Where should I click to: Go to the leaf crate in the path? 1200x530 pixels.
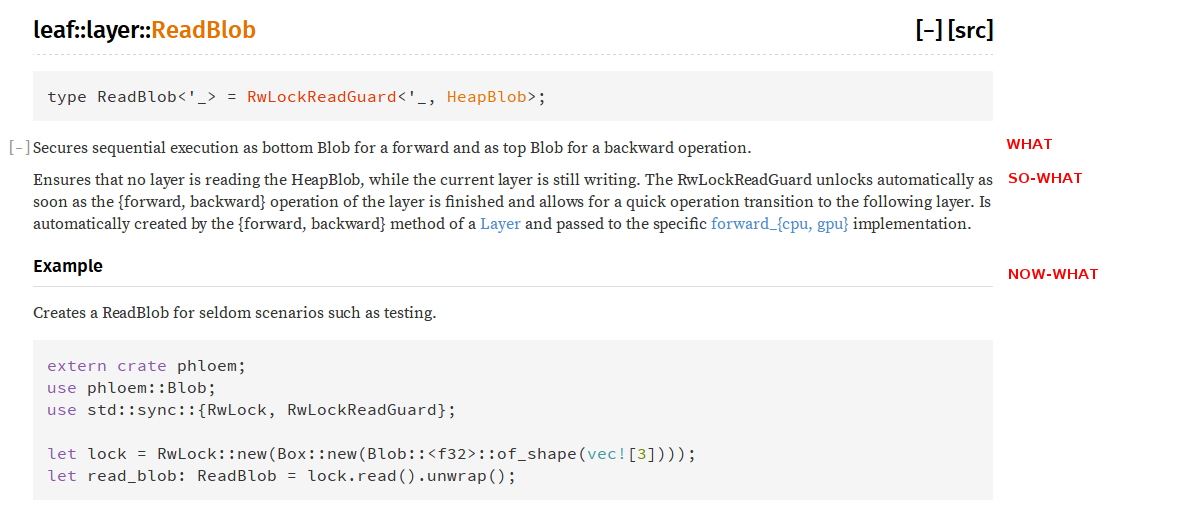pyautogui.click(x=51, y=30)
